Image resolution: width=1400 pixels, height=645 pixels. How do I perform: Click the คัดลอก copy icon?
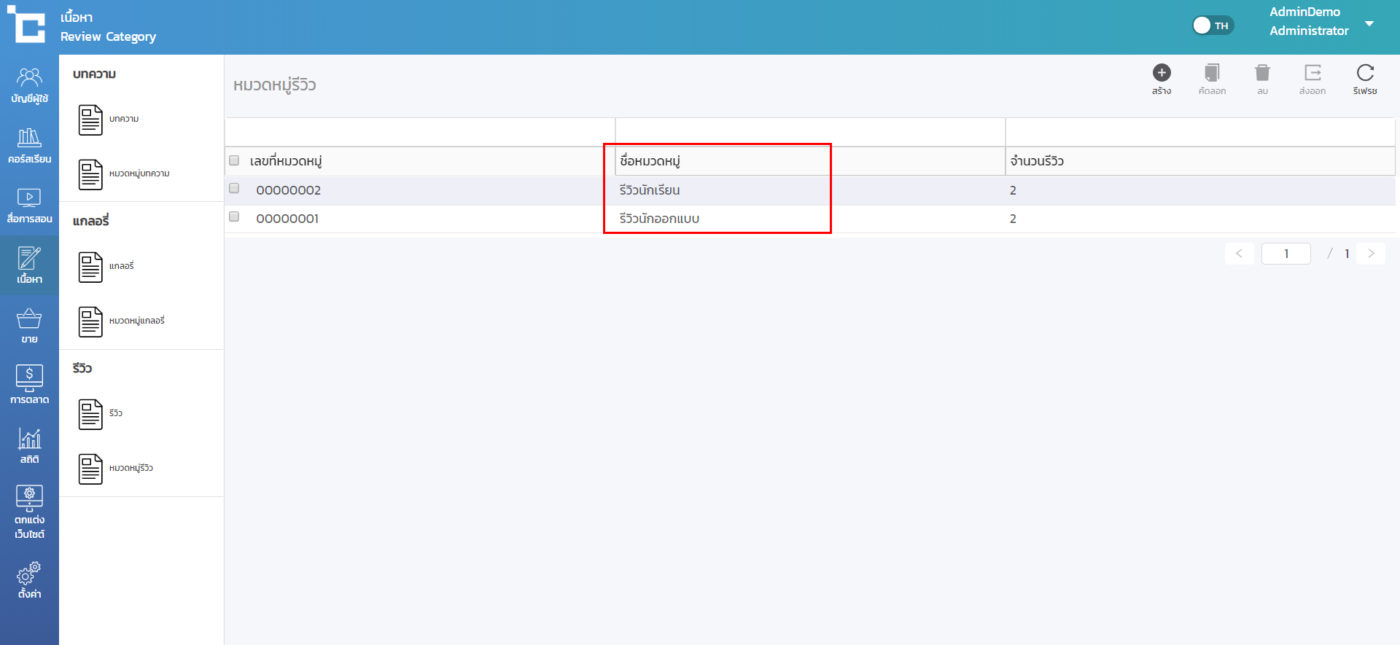1212,73
